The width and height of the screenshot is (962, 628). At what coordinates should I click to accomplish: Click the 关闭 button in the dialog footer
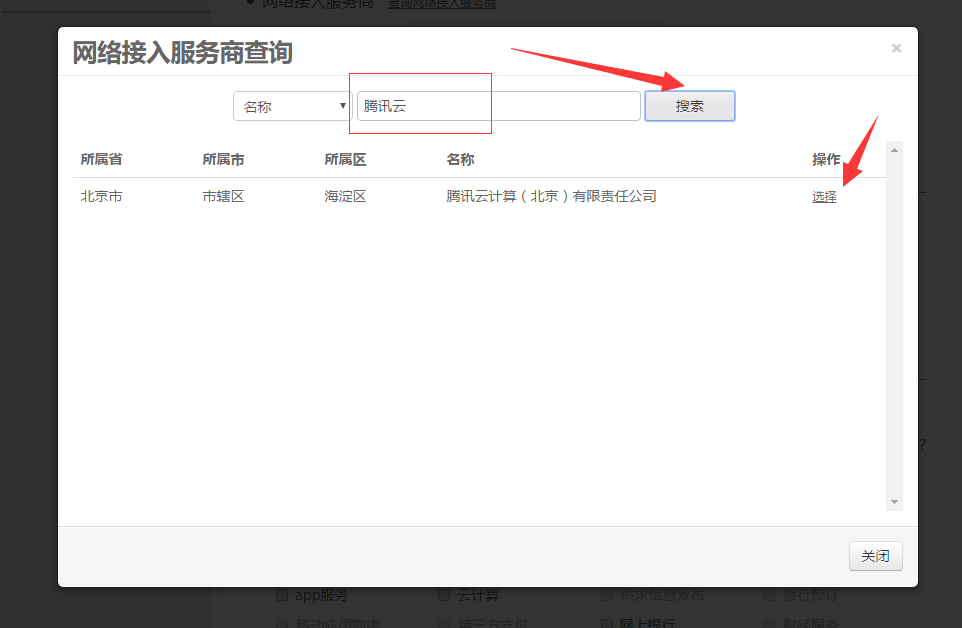(875, 556)
